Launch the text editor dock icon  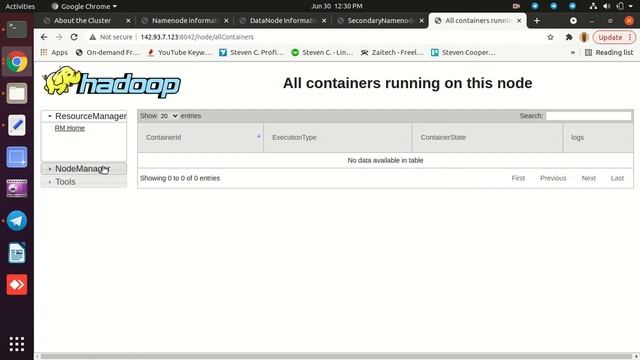17,125
